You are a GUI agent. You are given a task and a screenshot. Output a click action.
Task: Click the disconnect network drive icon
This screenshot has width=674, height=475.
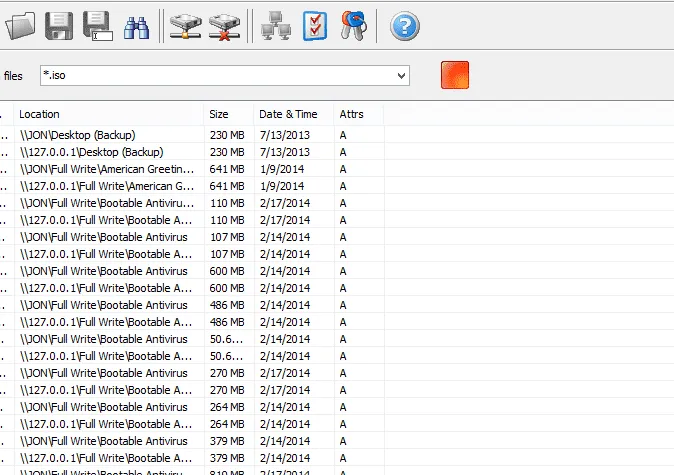point(225,25)
